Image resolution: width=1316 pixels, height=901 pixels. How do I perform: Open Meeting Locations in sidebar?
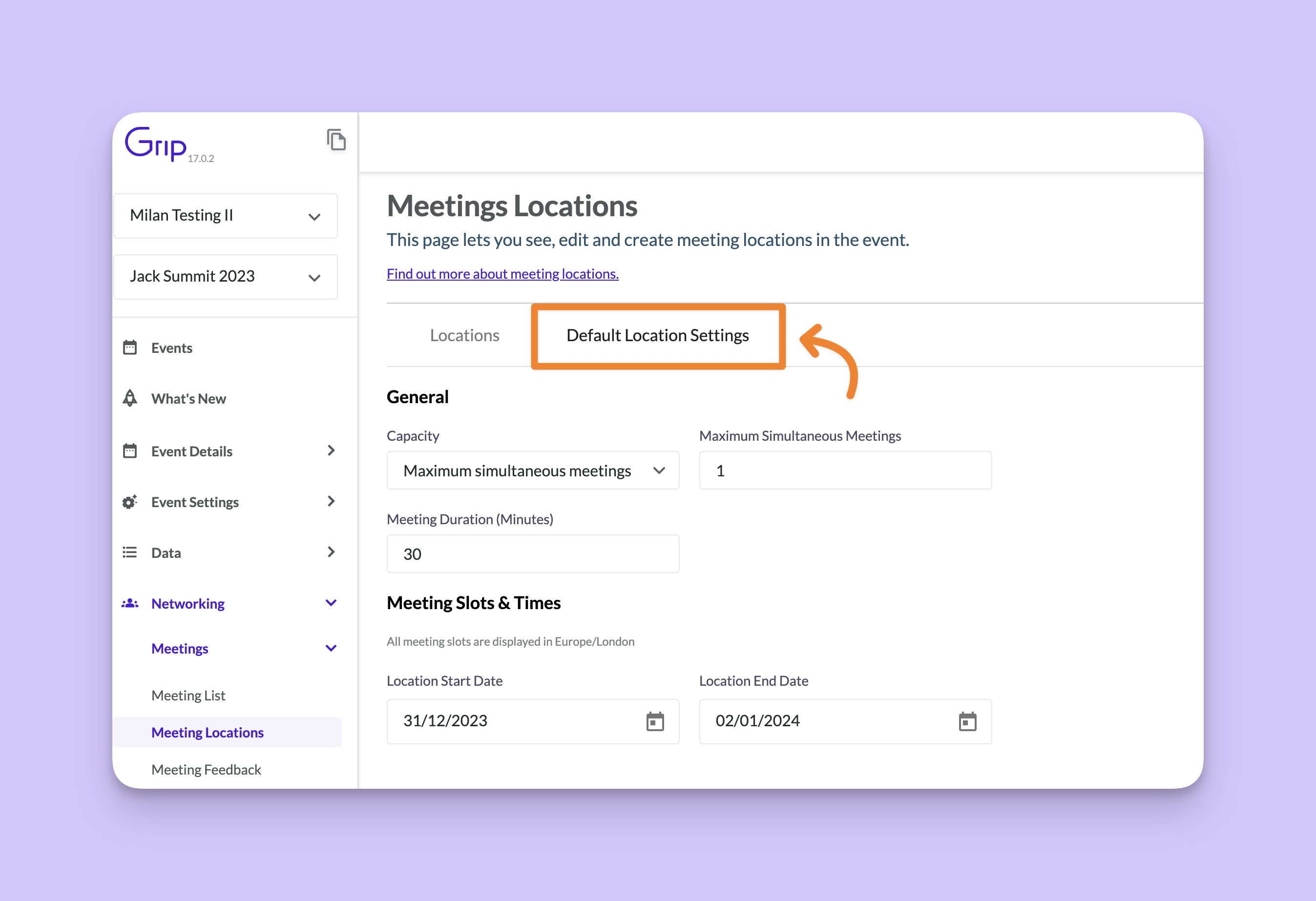[227, 732]
